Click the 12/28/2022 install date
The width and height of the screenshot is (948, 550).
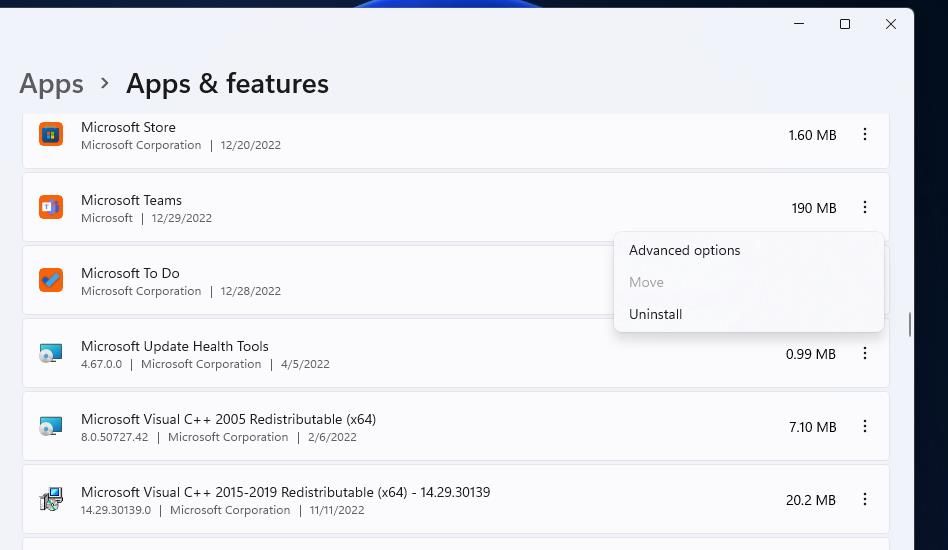click(x=250, y=291)
